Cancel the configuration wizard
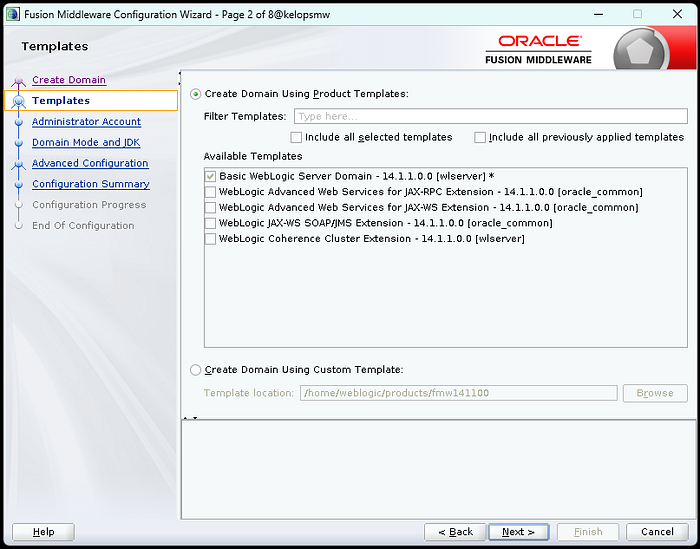 click(657, 532)
